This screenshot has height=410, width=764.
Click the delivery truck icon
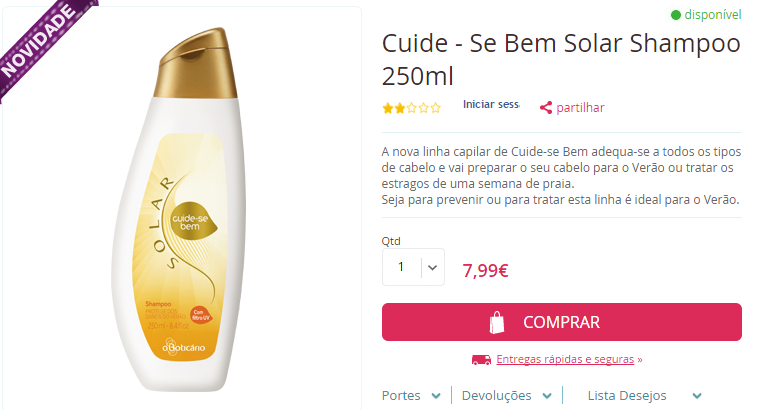point(481,360)
